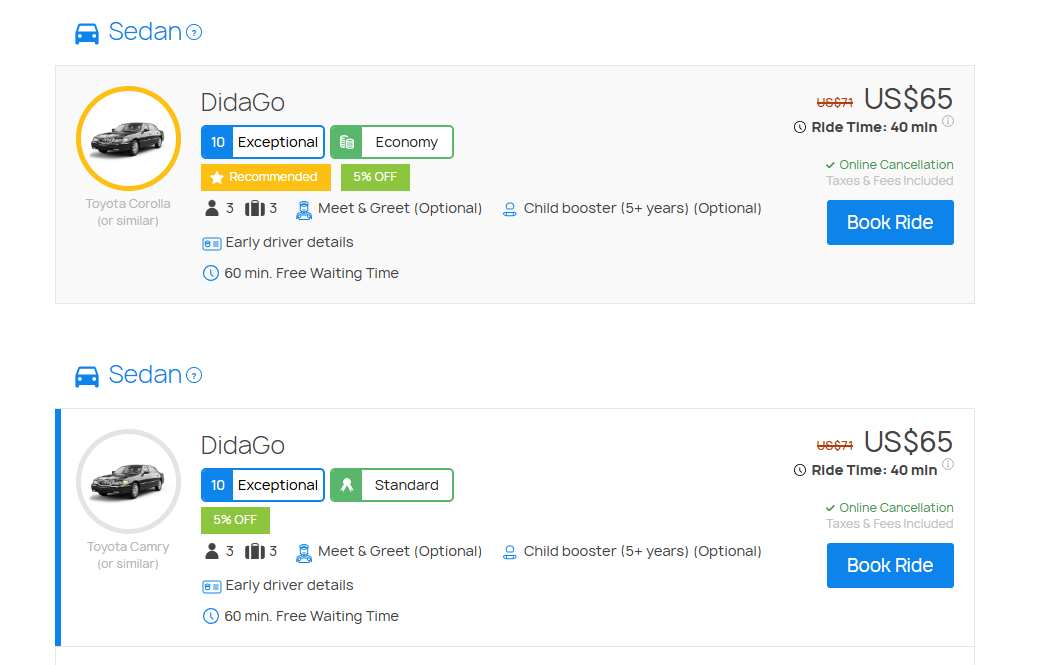Click the DidaGo provider name on Corolla card
This screenshot has height=665, width=1052.
243,102
